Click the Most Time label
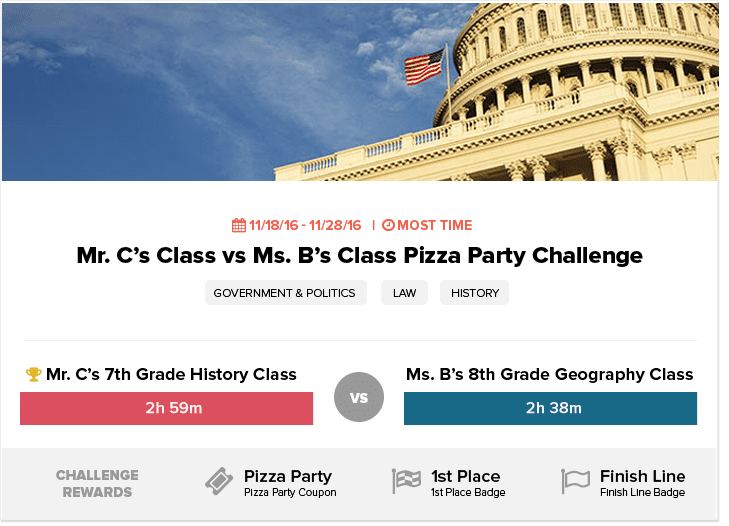The height and width of the screenshot is (526, 729). 435,226
